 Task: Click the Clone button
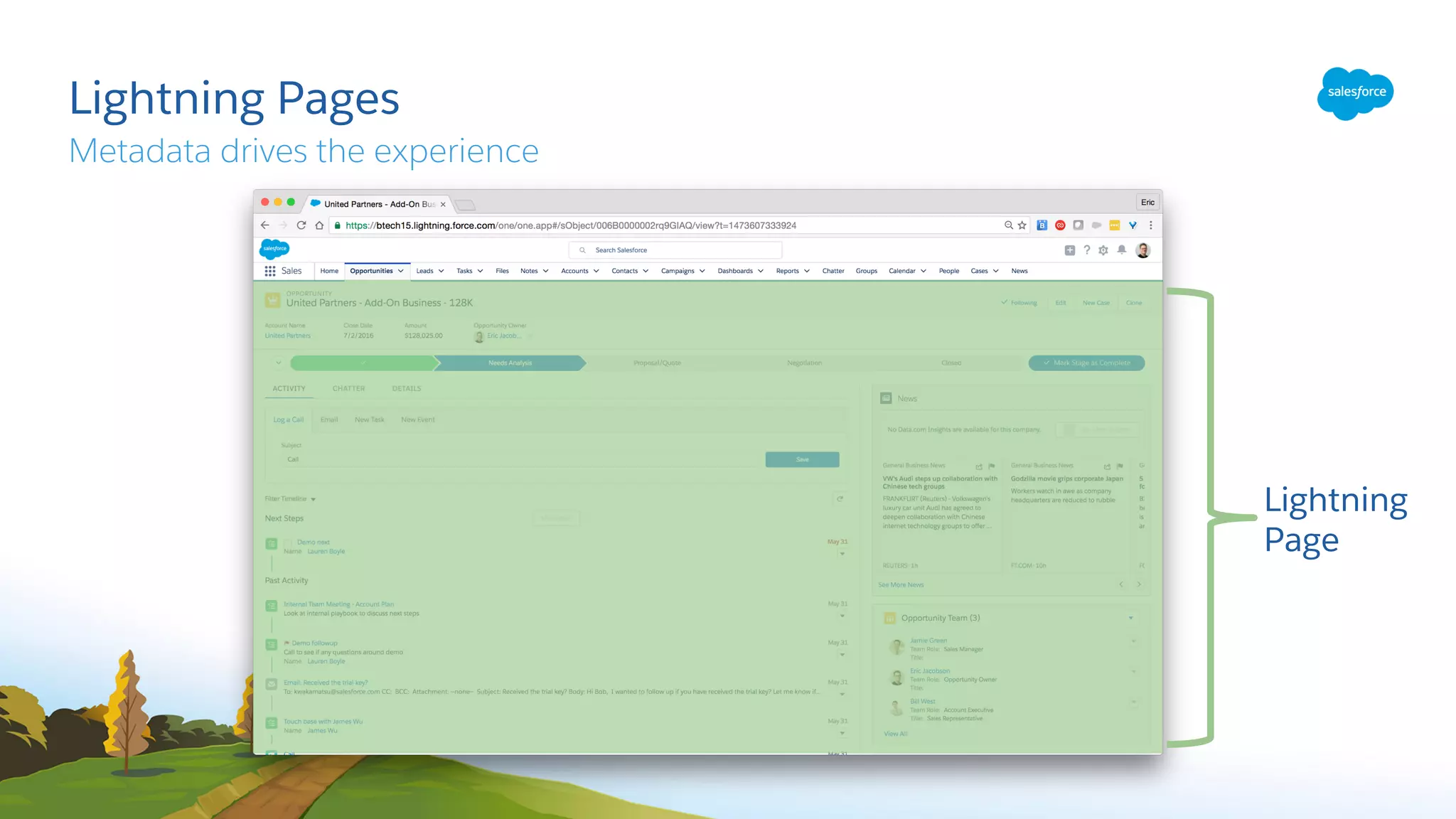[1134, 303]
